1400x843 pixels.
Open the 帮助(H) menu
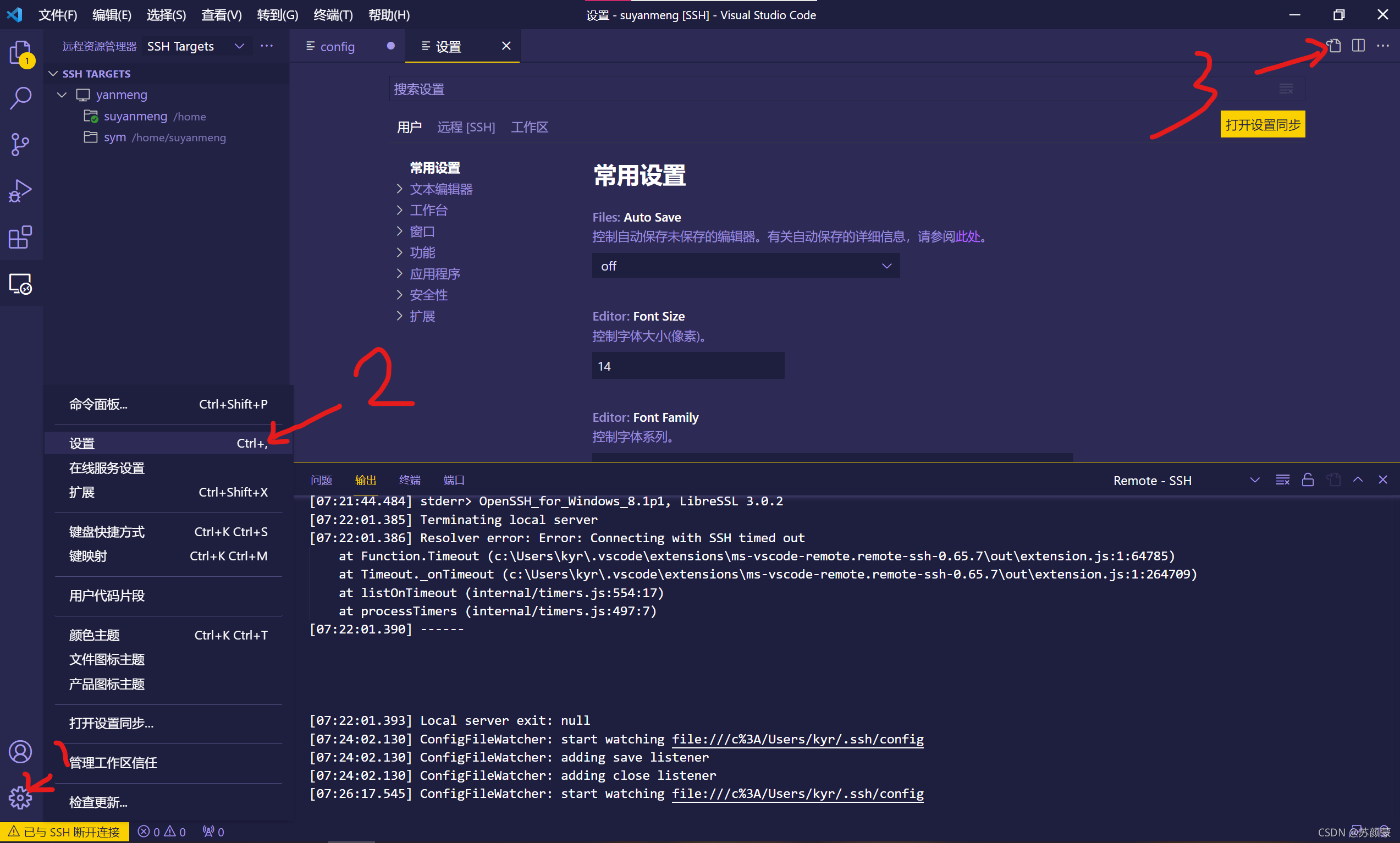point(389,15)
